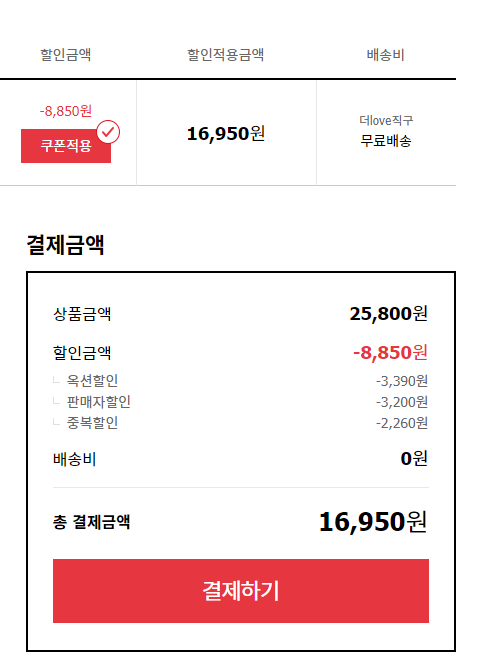Screen dimensions: 477x671
Task: Click the 옥션할인 discount line item
Action: click(92, 380)
